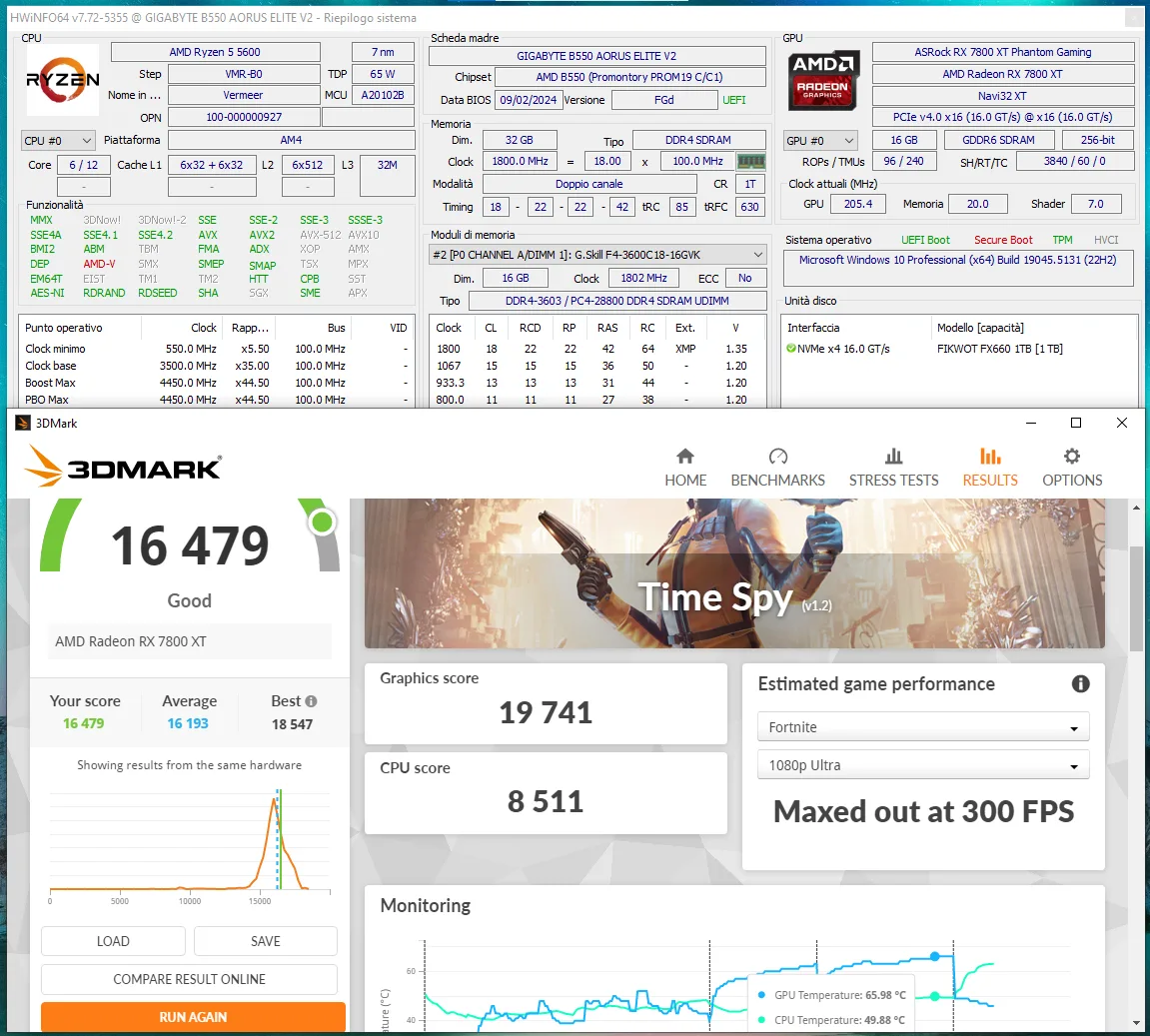Screen dimensions: 1150x1036
Task: Click the info icon beside Estimated game performance
Action: pyautogui.click(x=1080, y=683)
